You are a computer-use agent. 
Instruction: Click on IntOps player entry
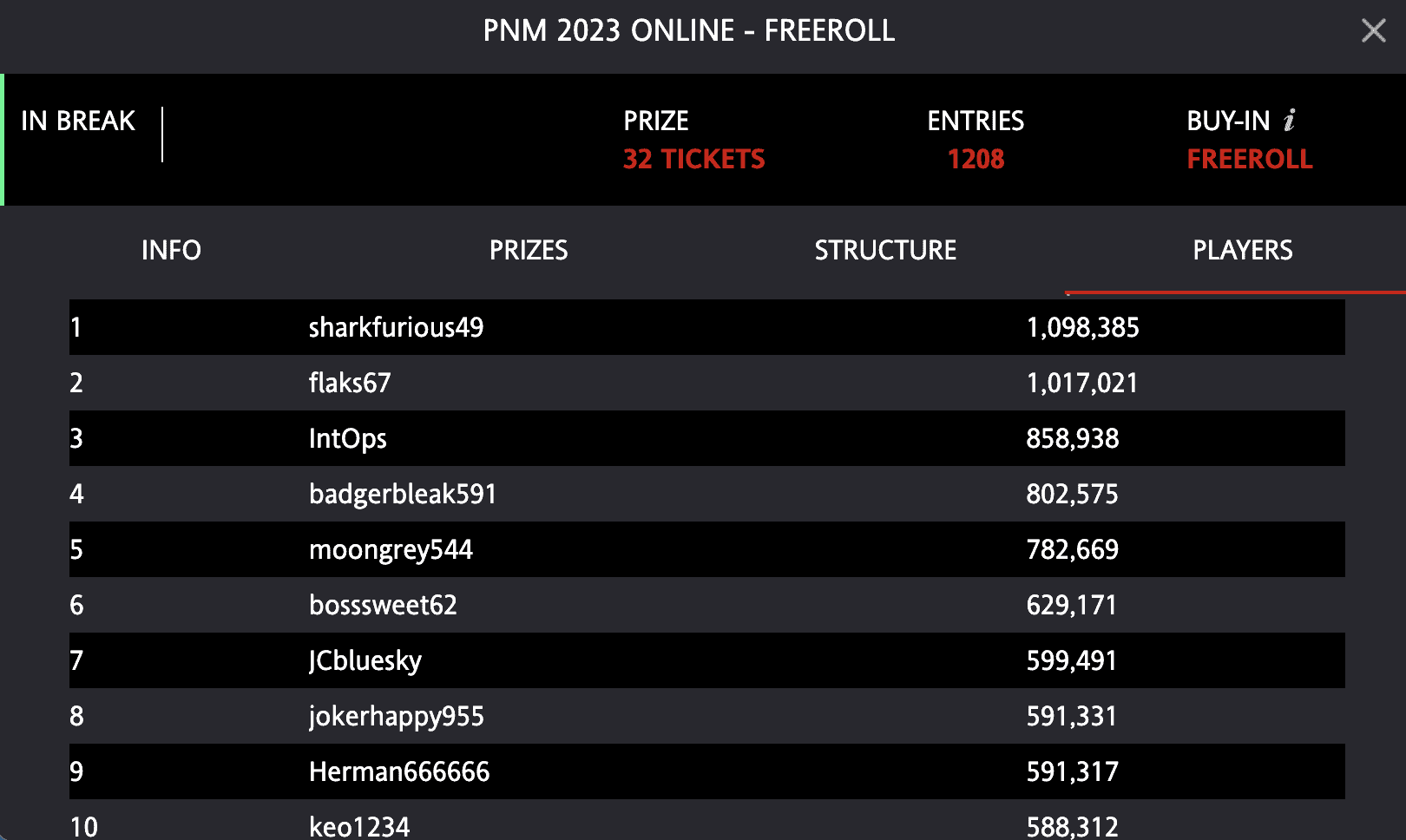click(x=707, y=438)
